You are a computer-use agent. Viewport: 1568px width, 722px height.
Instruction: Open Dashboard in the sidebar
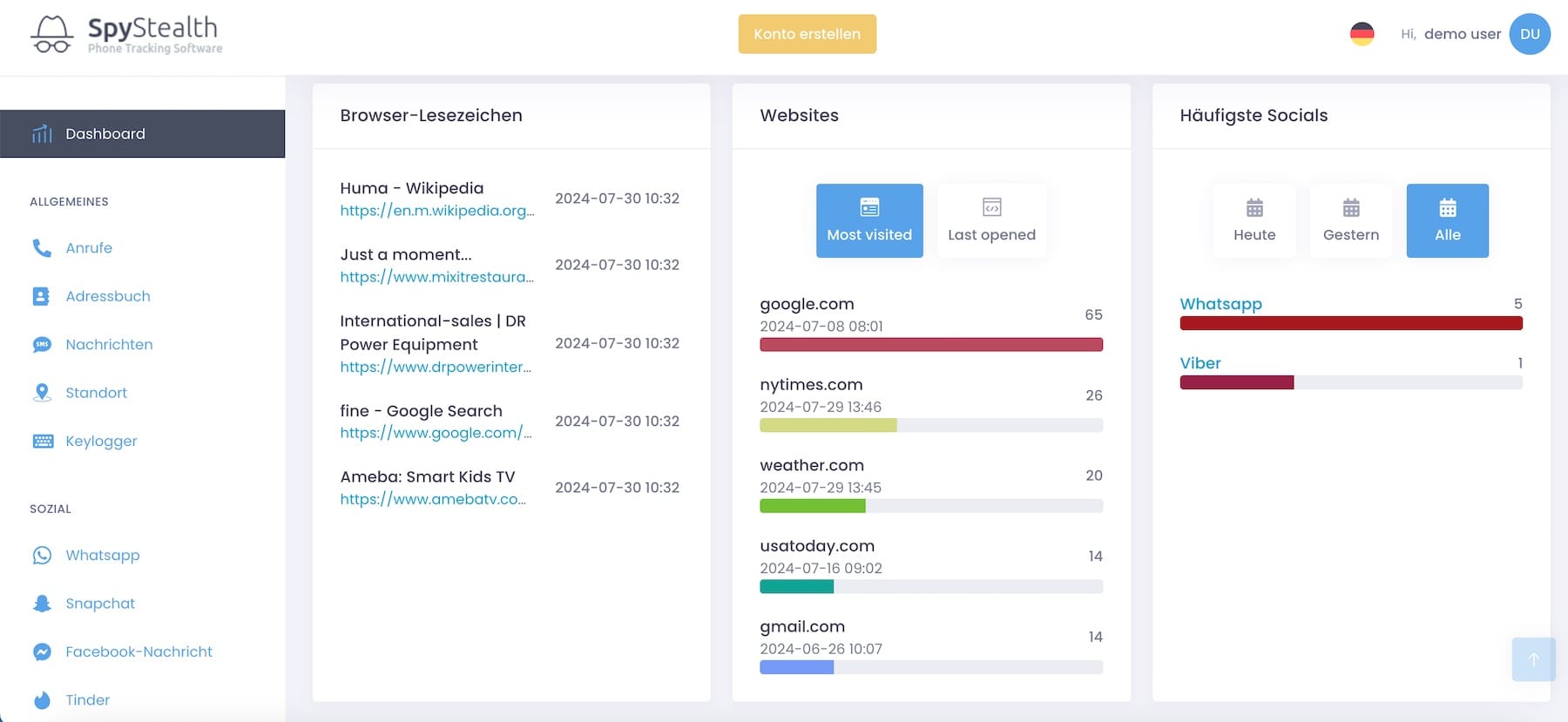142,133
